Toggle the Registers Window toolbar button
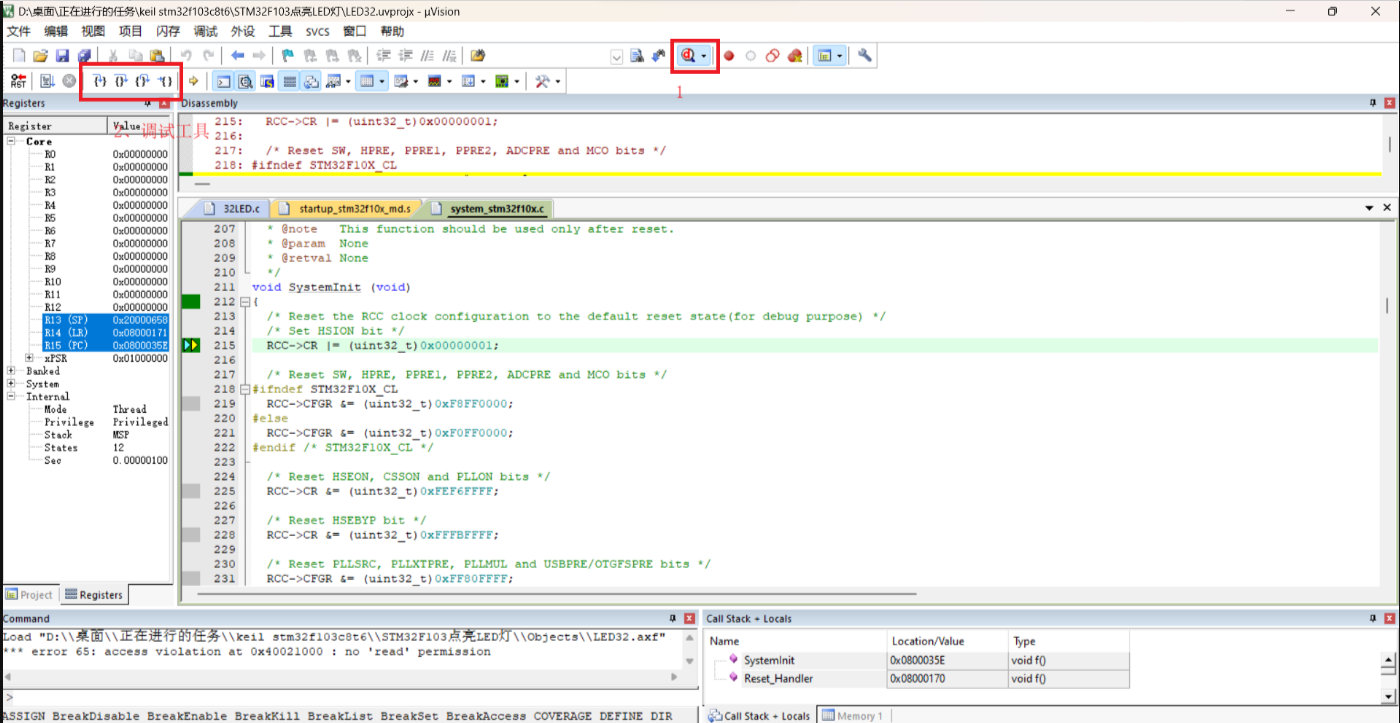Viewport: 1400px width, 723px height. coord(289,81)
